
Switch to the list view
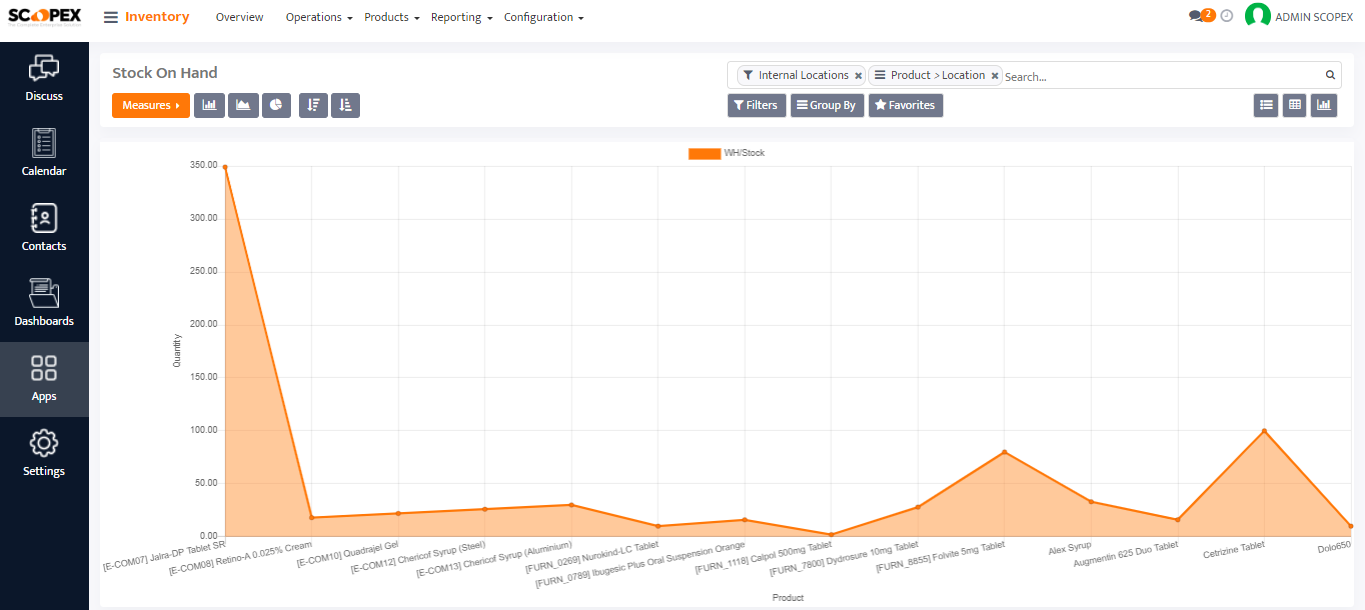(1266, 105)
